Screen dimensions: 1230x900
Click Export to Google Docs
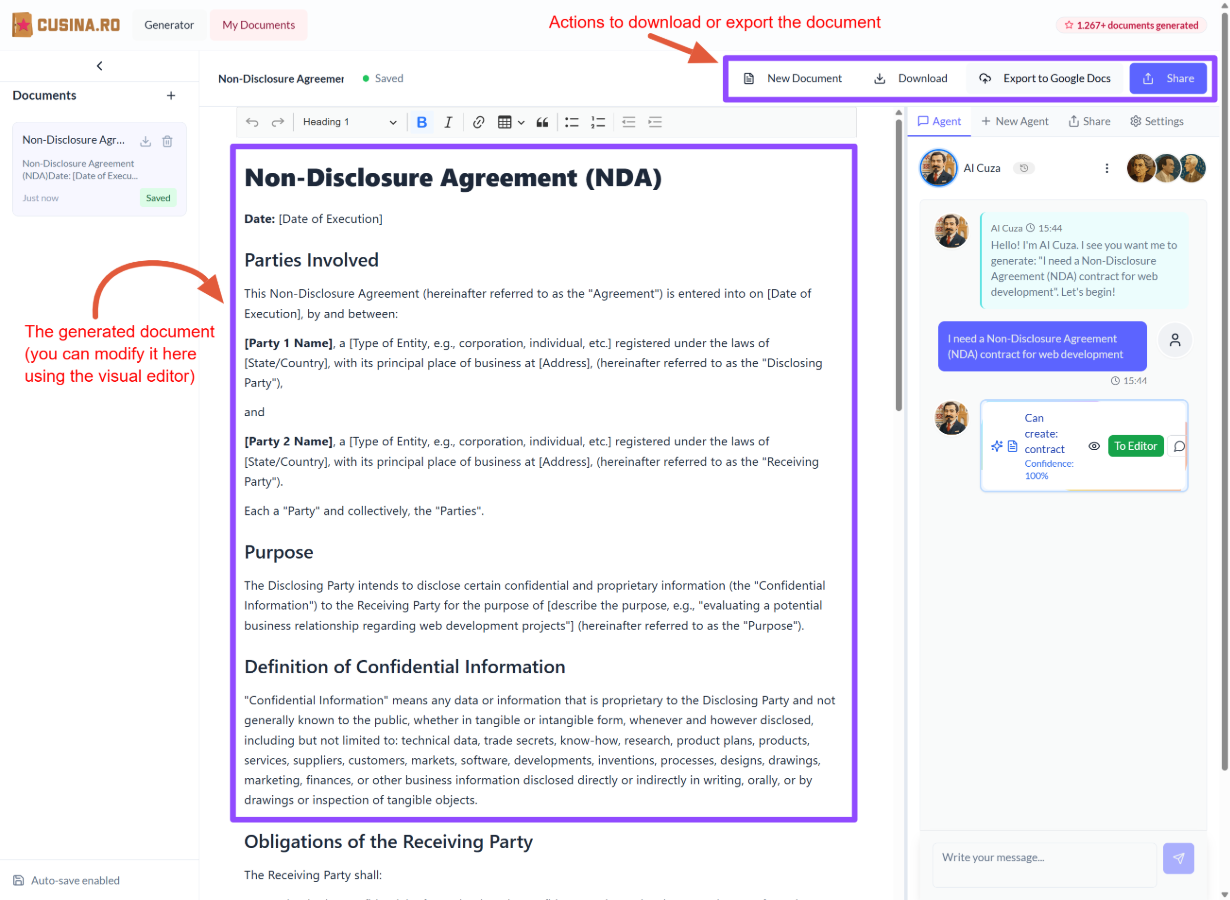[1045, 78]
